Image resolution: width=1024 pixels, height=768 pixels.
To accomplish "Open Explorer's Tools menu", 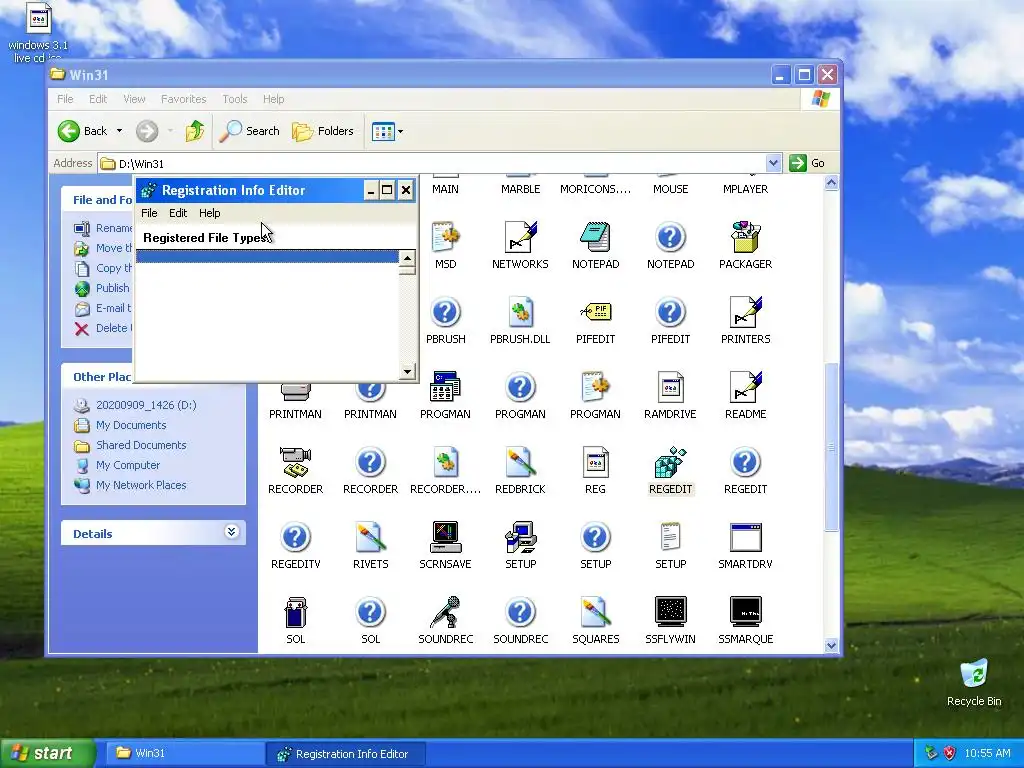I will pos(234,99).
